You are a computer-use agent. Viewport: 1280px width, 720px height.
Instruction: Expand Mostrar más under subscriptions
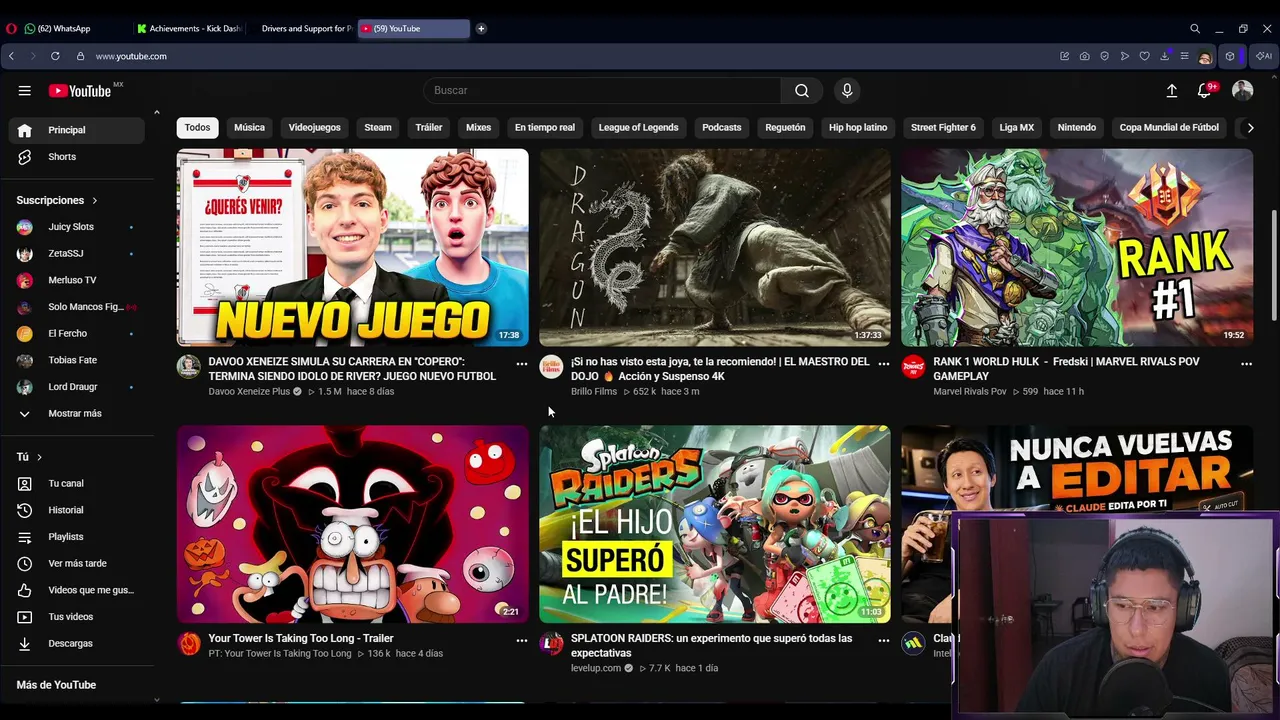pos(77,414)
